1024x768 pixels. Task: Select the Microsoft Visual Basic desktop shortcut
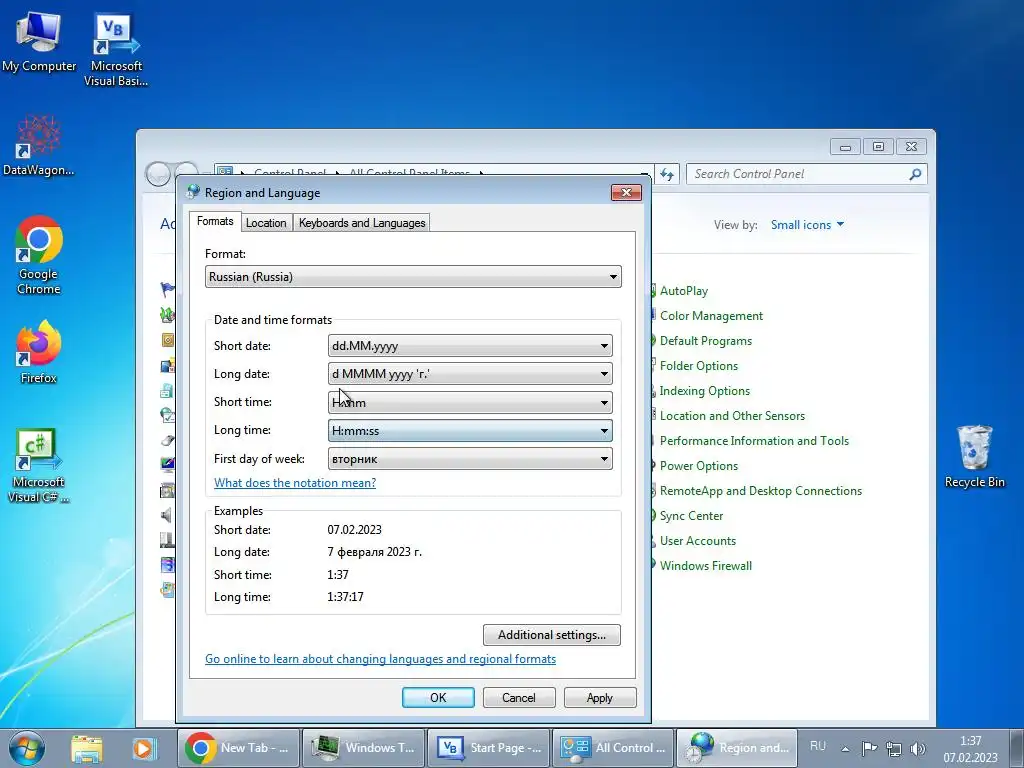pyautogui.click(x=116, y=50)
